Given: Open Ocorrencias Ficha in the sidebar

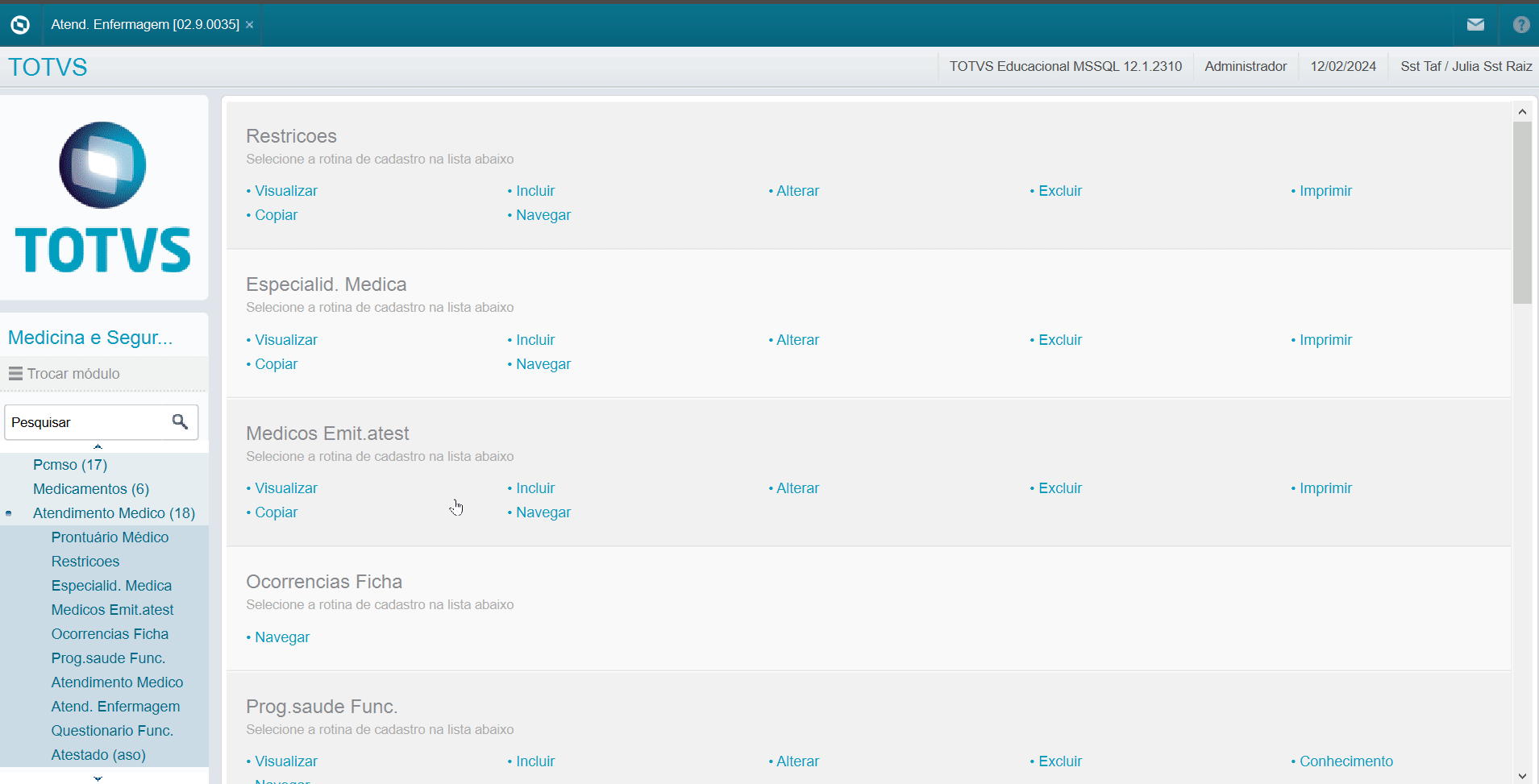Looking at the screenshot, I should [110, 634].
